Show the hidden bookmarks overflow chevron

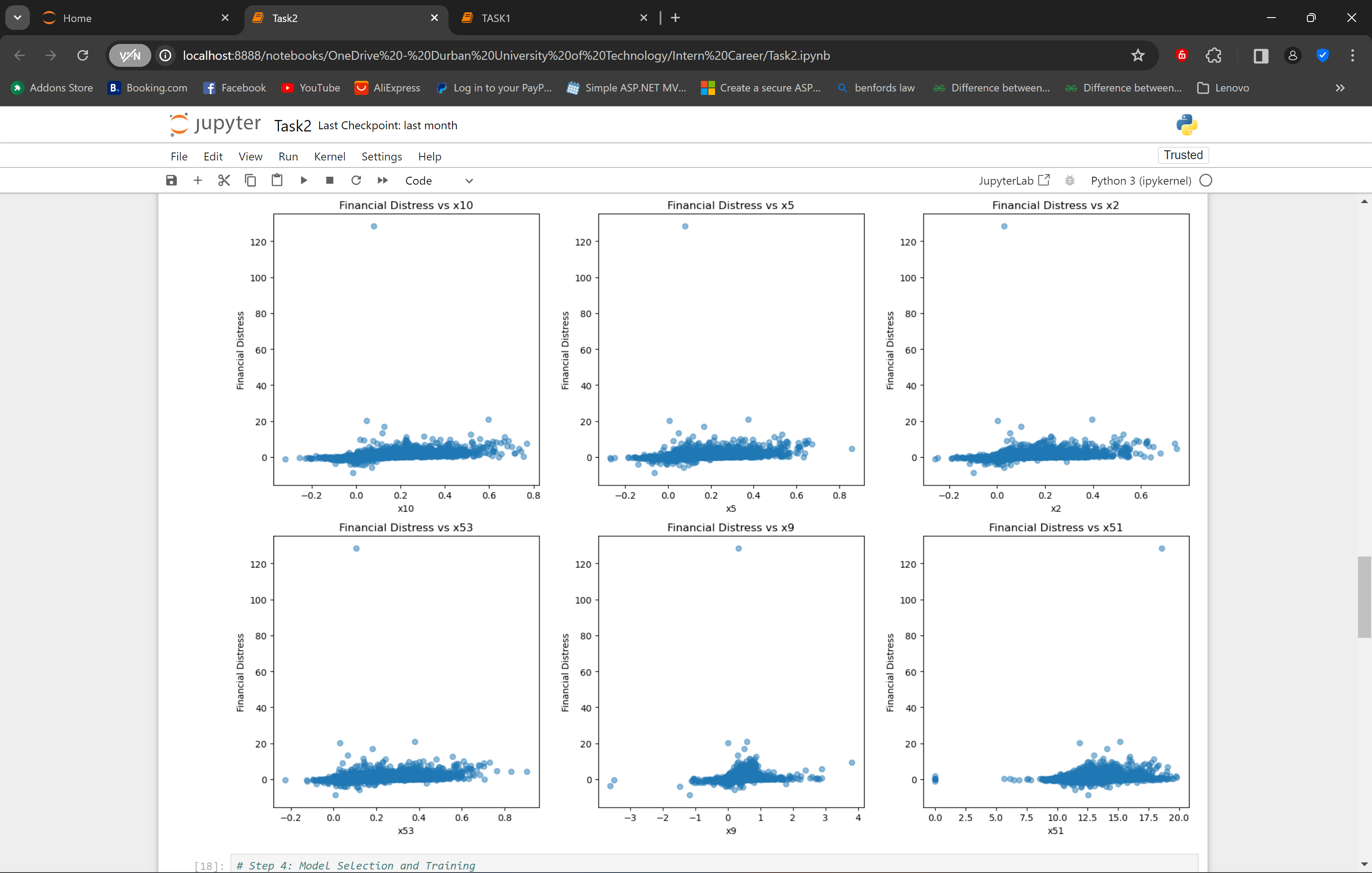1339,88
